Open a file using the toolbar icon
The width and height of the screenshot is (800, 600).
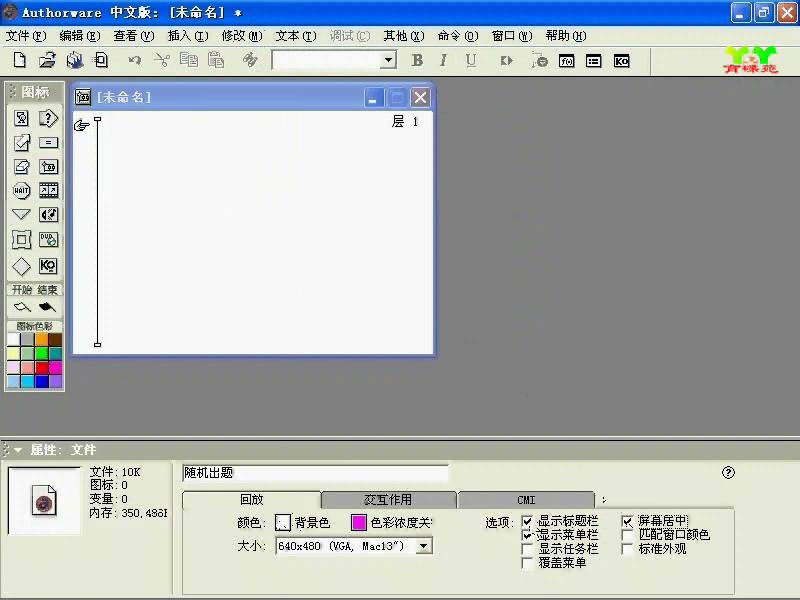(47, 60)
